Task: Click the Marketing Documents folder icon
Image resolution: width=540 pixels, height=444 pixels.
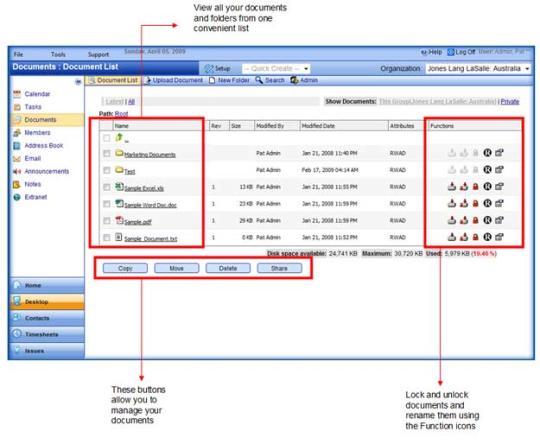Action: click(x=119, y=153)
